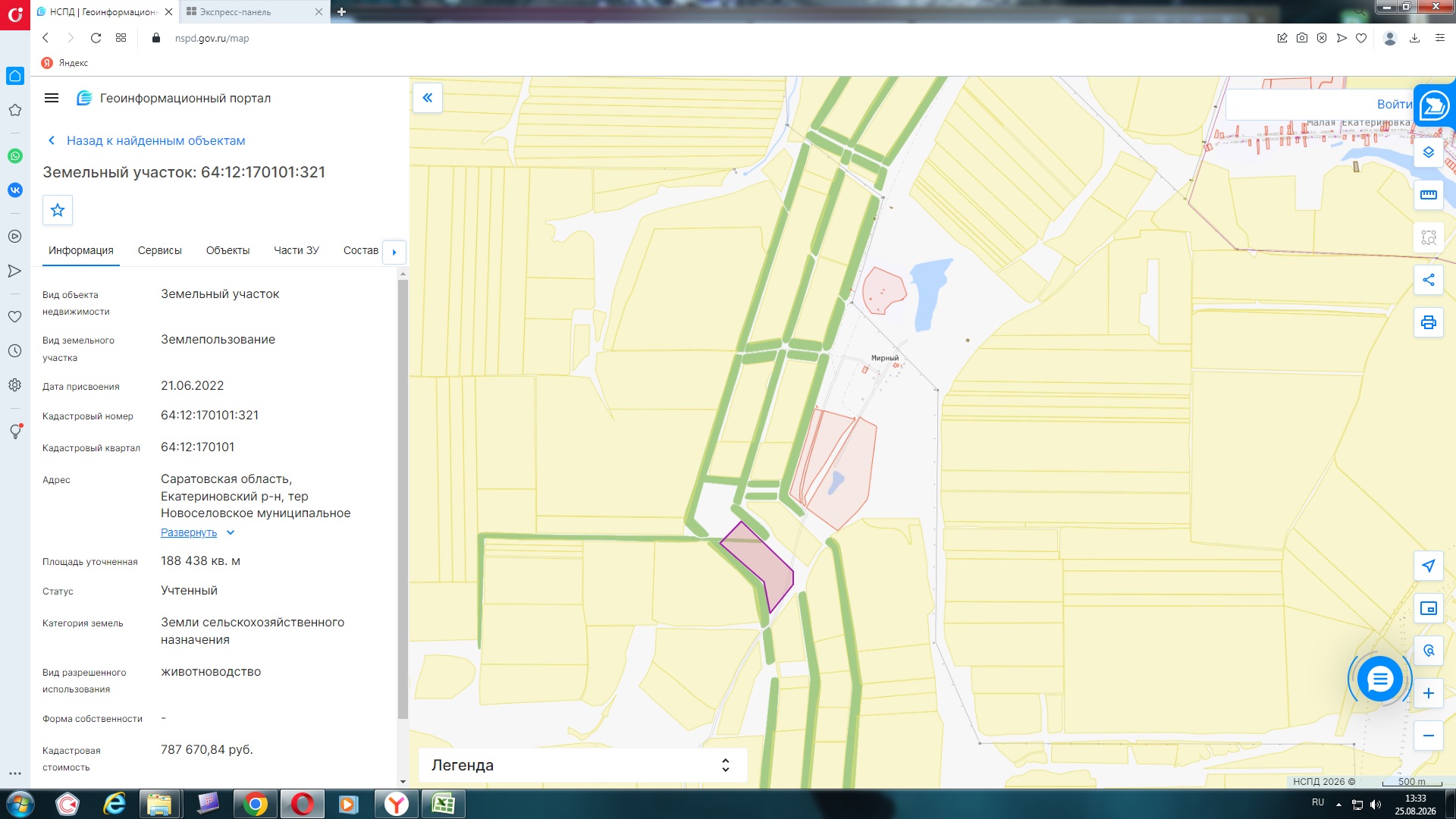Open the hamburger main menu
The width and height of the screenshot is (1456, 819).
pos(52,98)
